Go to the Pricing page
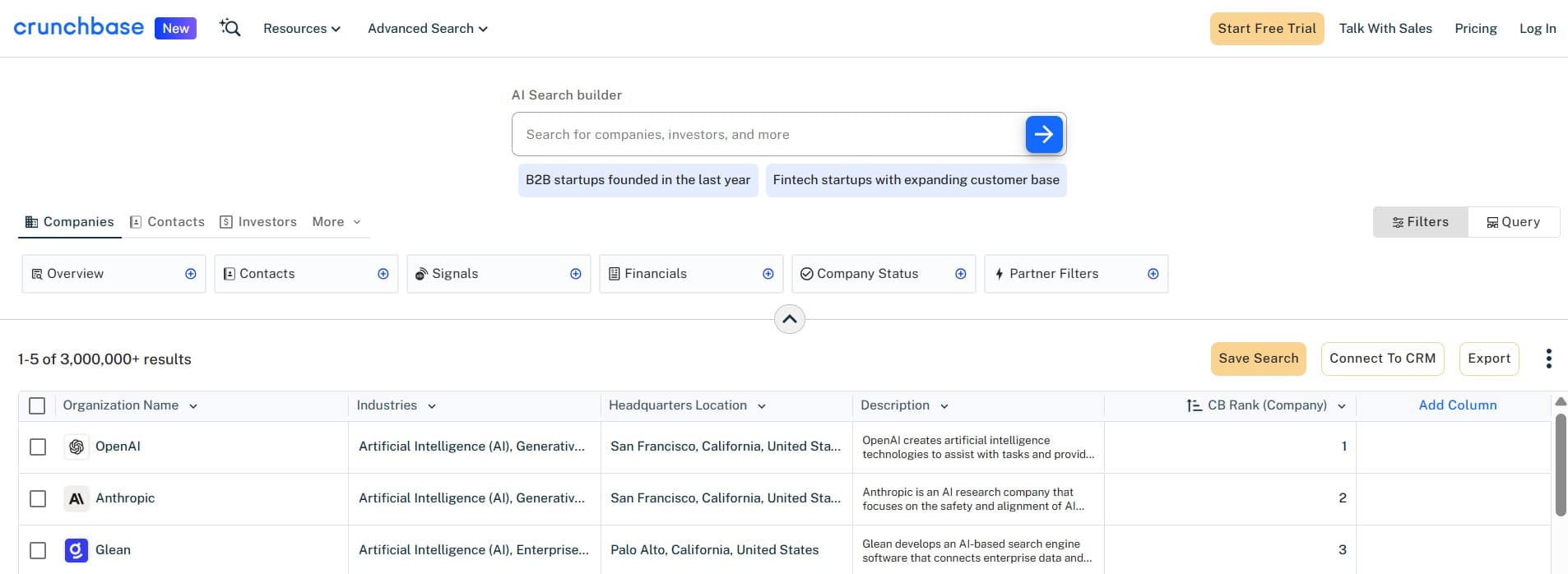The width and height of the screenshot is (1568, 574). (x=1476, y=29)
